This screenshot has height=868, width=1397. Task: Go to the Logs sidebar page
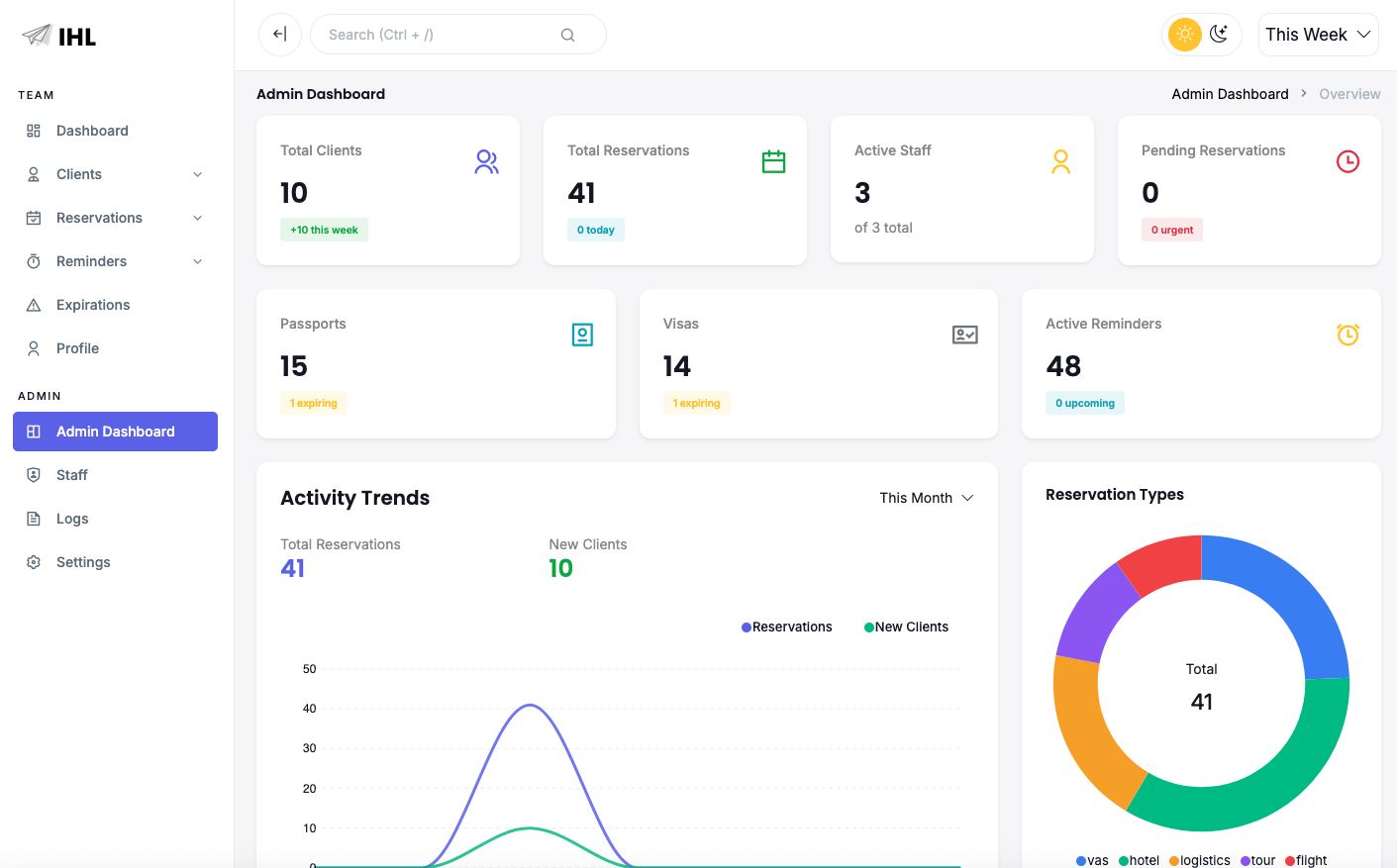72,519
